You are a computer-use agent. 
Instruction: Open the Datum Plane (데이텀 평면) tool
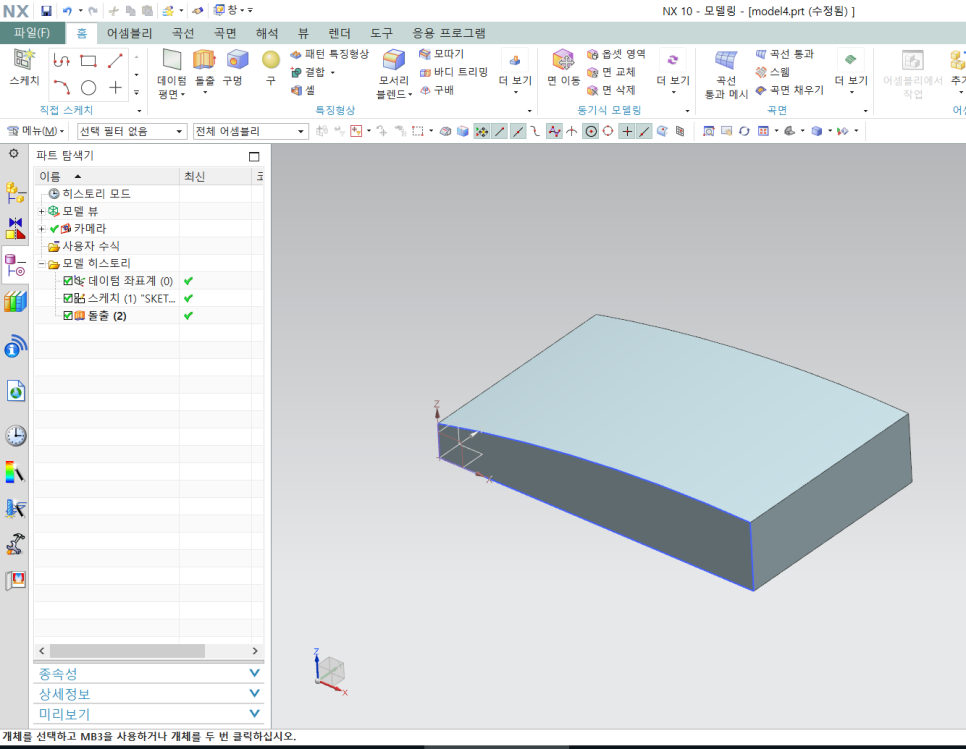[171, 73]
